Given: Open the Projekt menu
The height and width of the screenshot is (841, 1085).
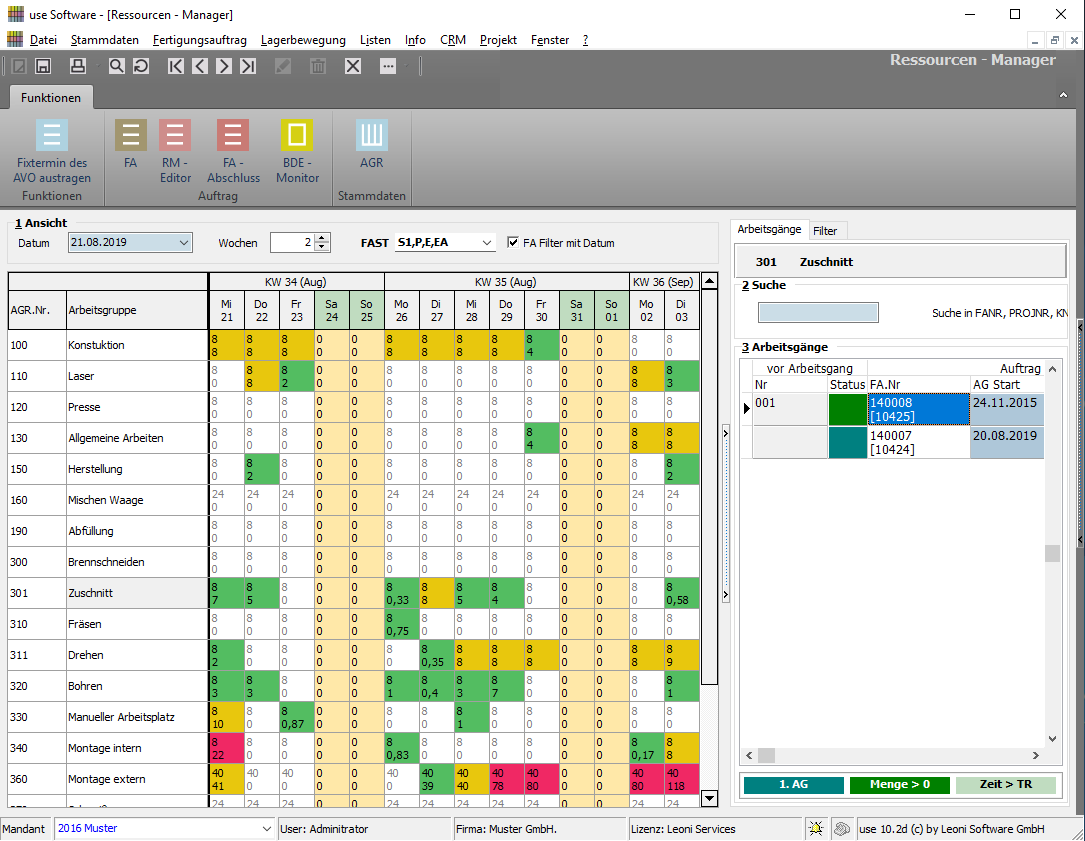Looking at the screenshot, I should 498,40.
